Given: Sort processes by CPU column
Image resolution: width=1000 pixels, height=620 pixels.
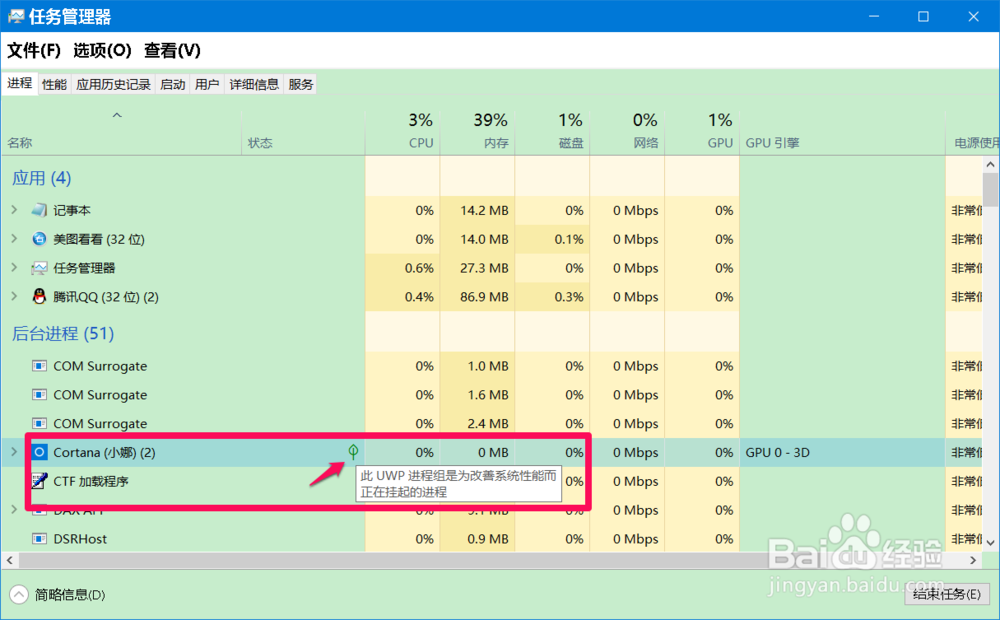Looking at the screenshot, I should click(x=402, y=133).
